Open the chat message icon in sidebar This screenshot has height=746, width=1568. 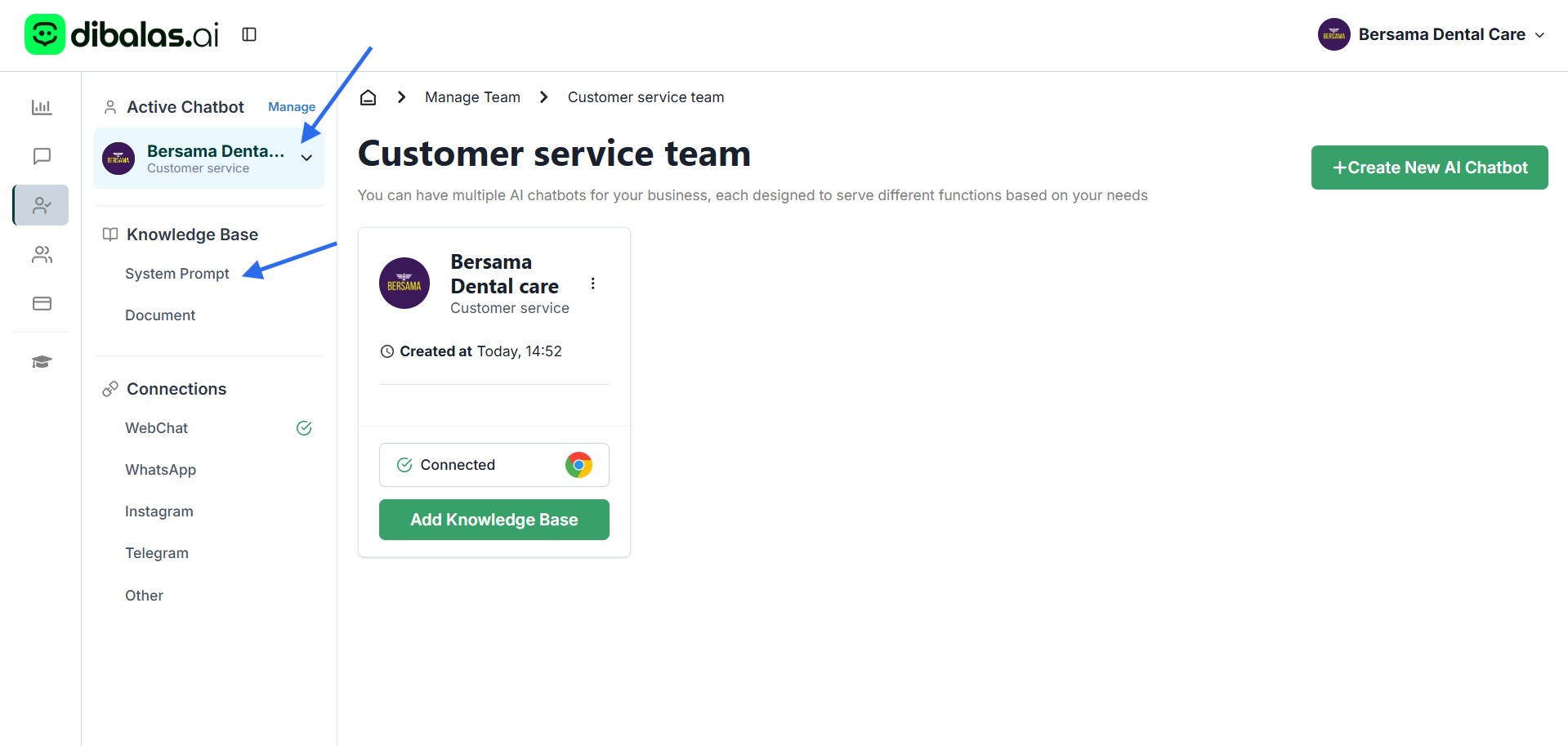click(x=42, y=156)
